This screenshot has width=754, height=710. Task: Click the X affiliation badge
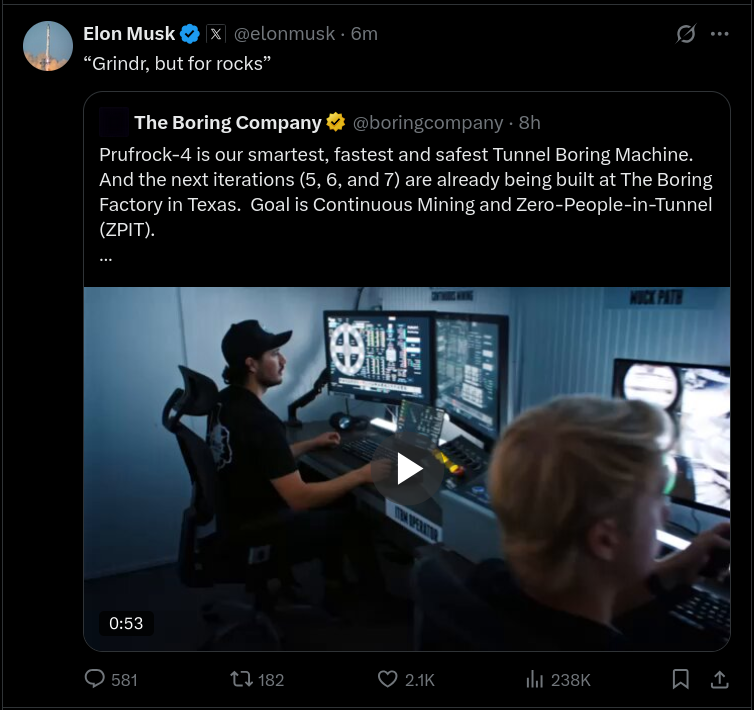[216, 34]
